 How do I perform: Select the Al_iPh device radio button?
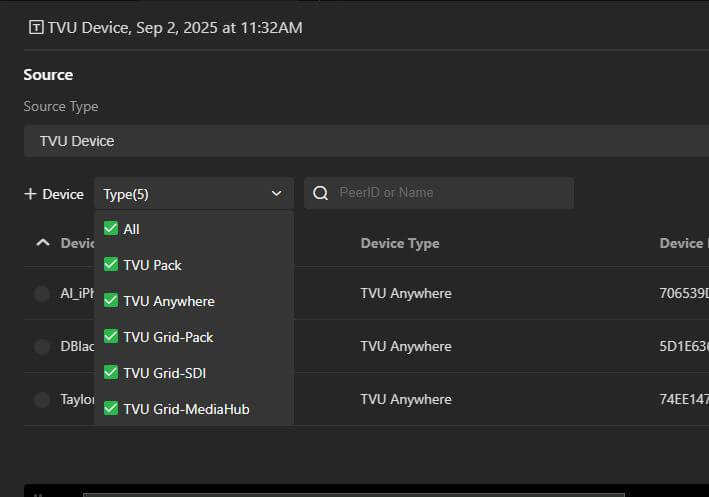[42, 293]
